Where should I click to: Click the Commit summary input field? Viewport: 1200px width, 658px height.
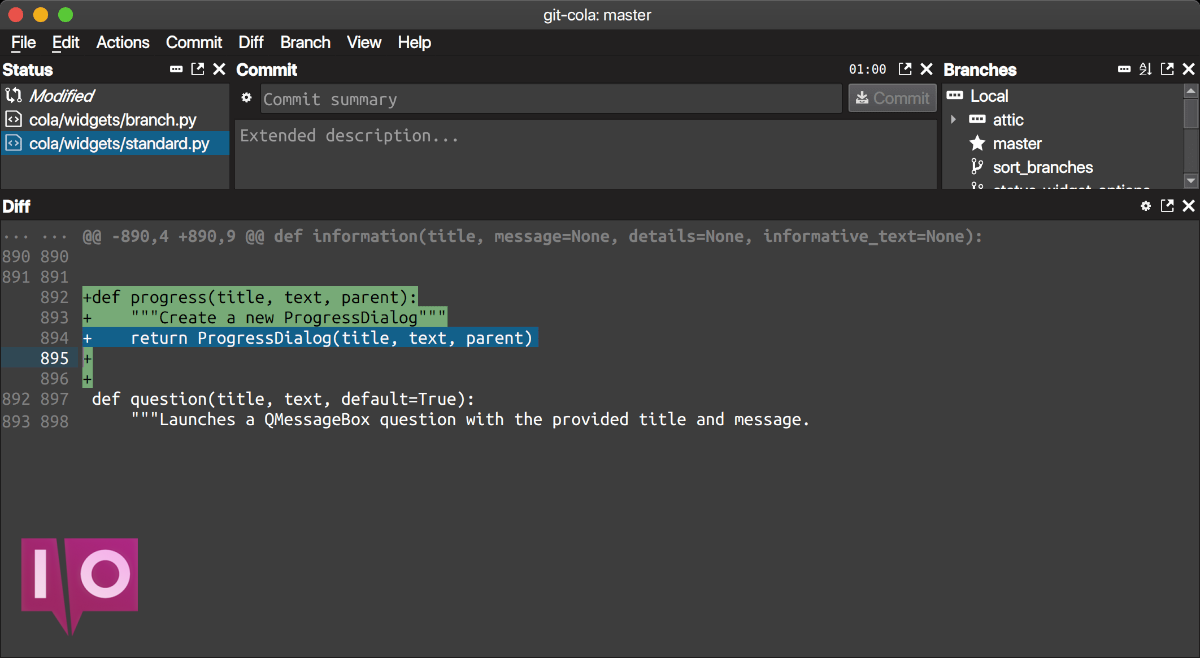[551, 98]
